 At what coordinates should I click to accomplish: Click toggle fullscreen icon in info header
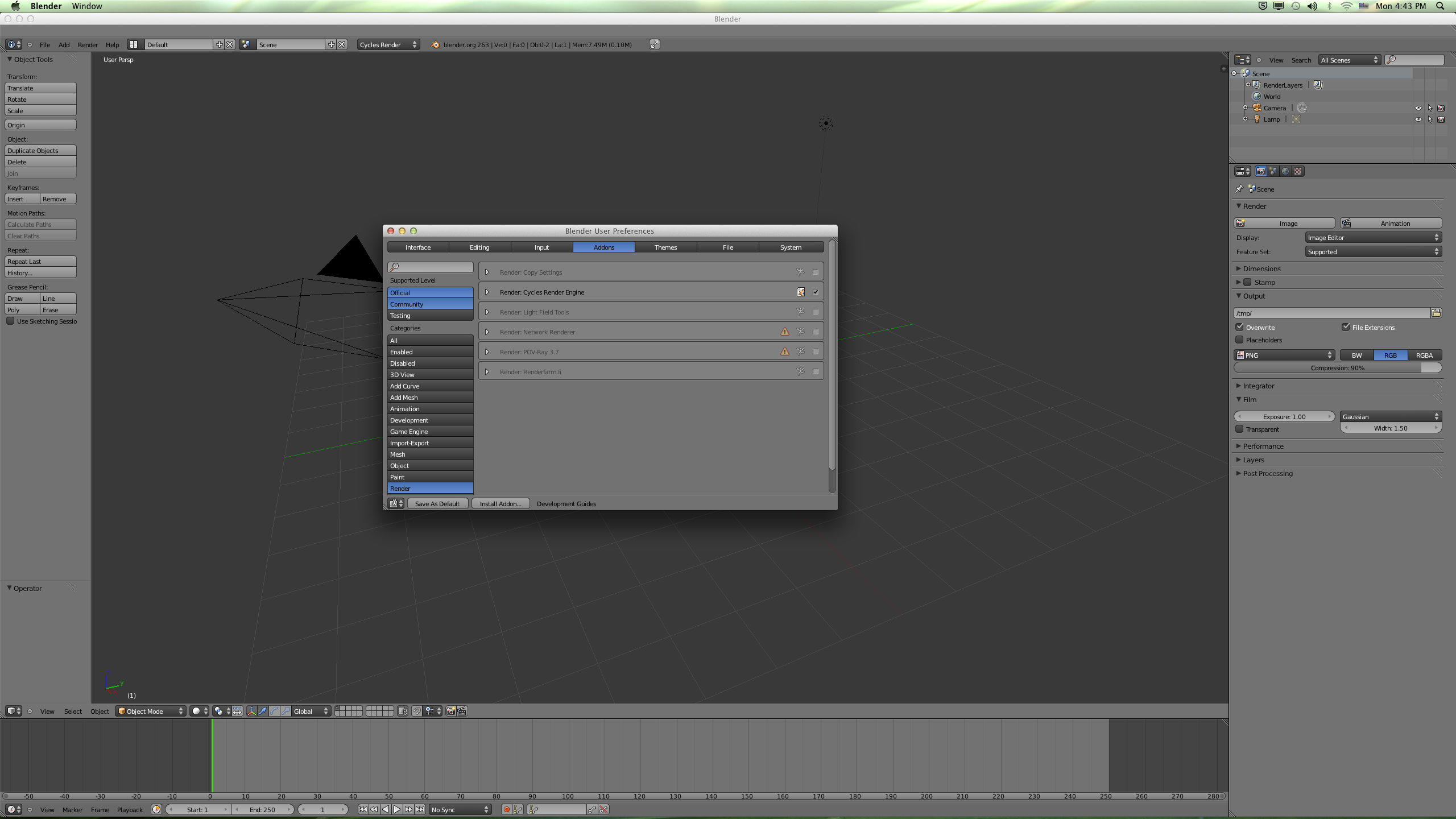pos(655,44)
